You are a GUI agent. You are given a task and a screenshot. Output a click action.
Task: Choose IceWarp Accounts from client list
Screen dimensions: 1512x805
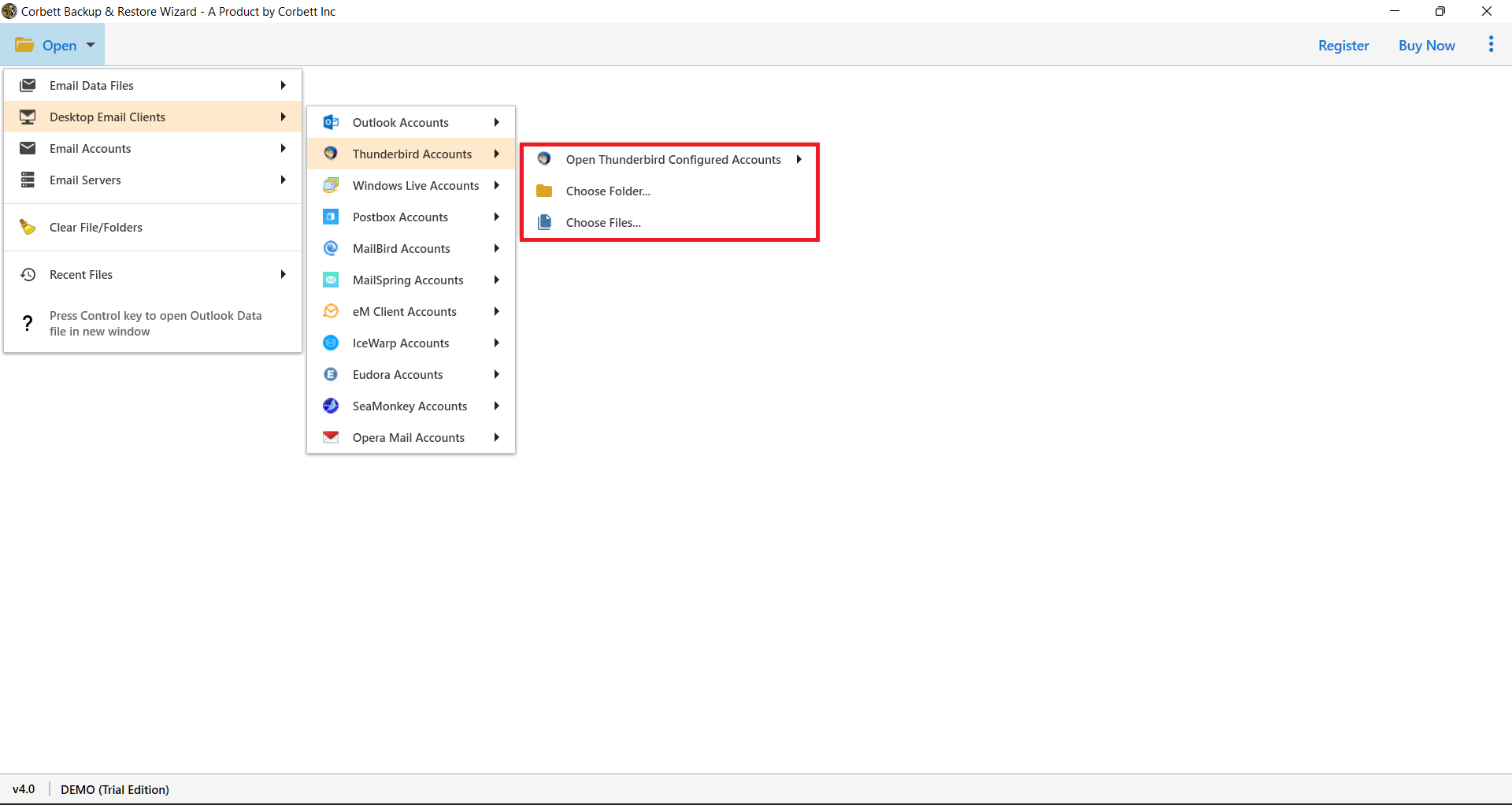(411, 343)
